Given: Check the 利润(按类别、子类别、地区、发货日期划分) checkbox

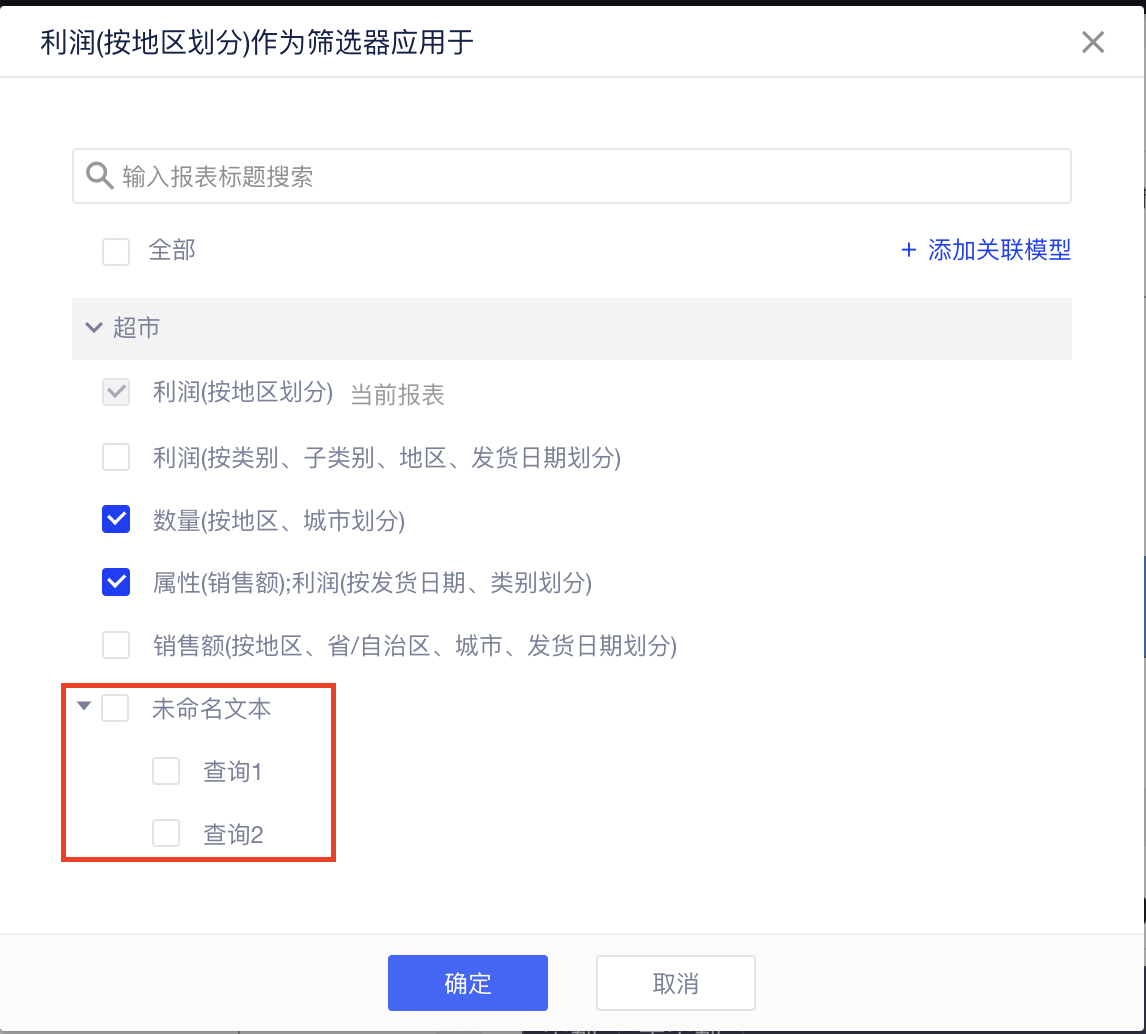Looking at the screenshot, I should (x=116, y=457).
